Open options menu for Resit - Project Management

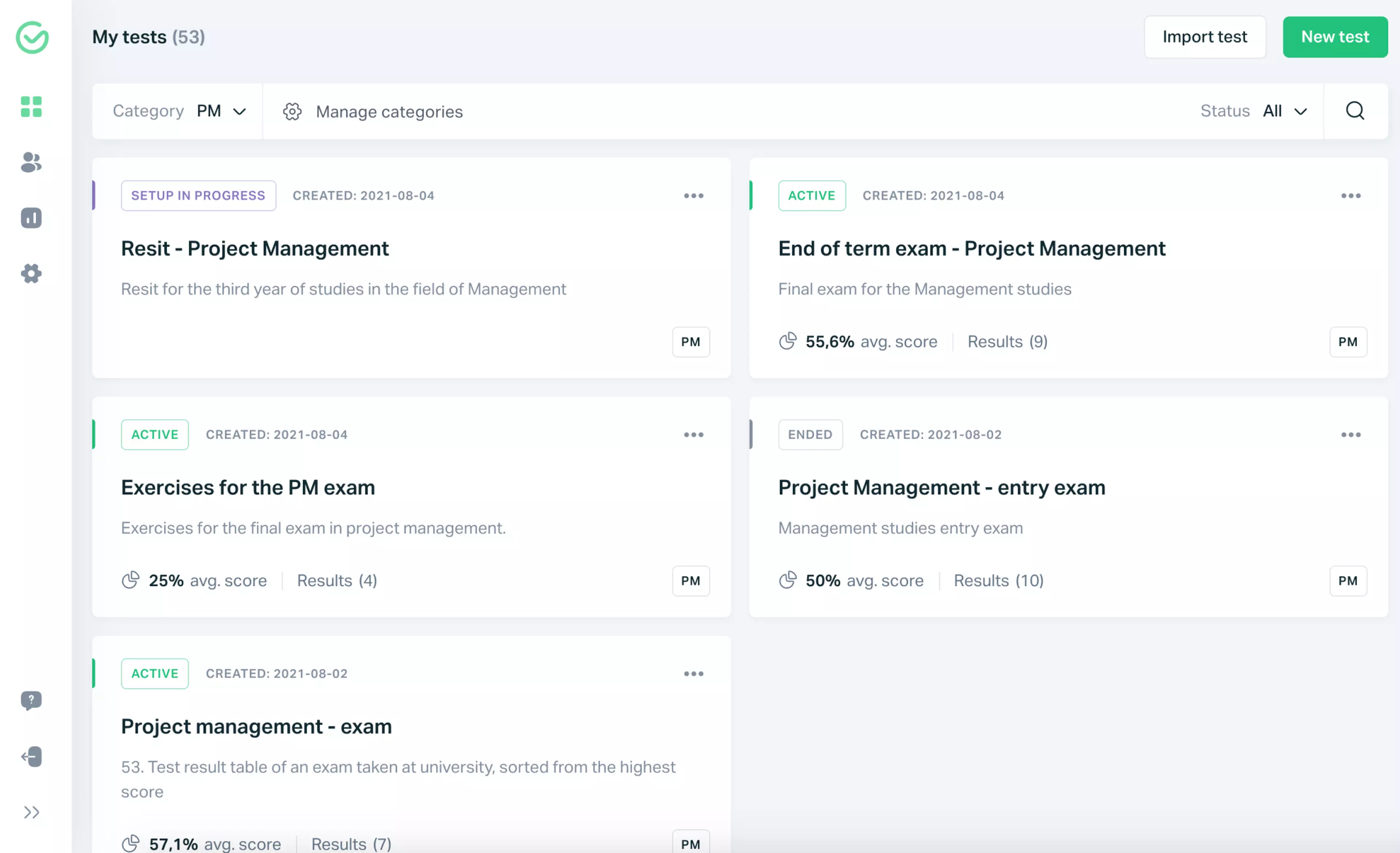point(694,195)
